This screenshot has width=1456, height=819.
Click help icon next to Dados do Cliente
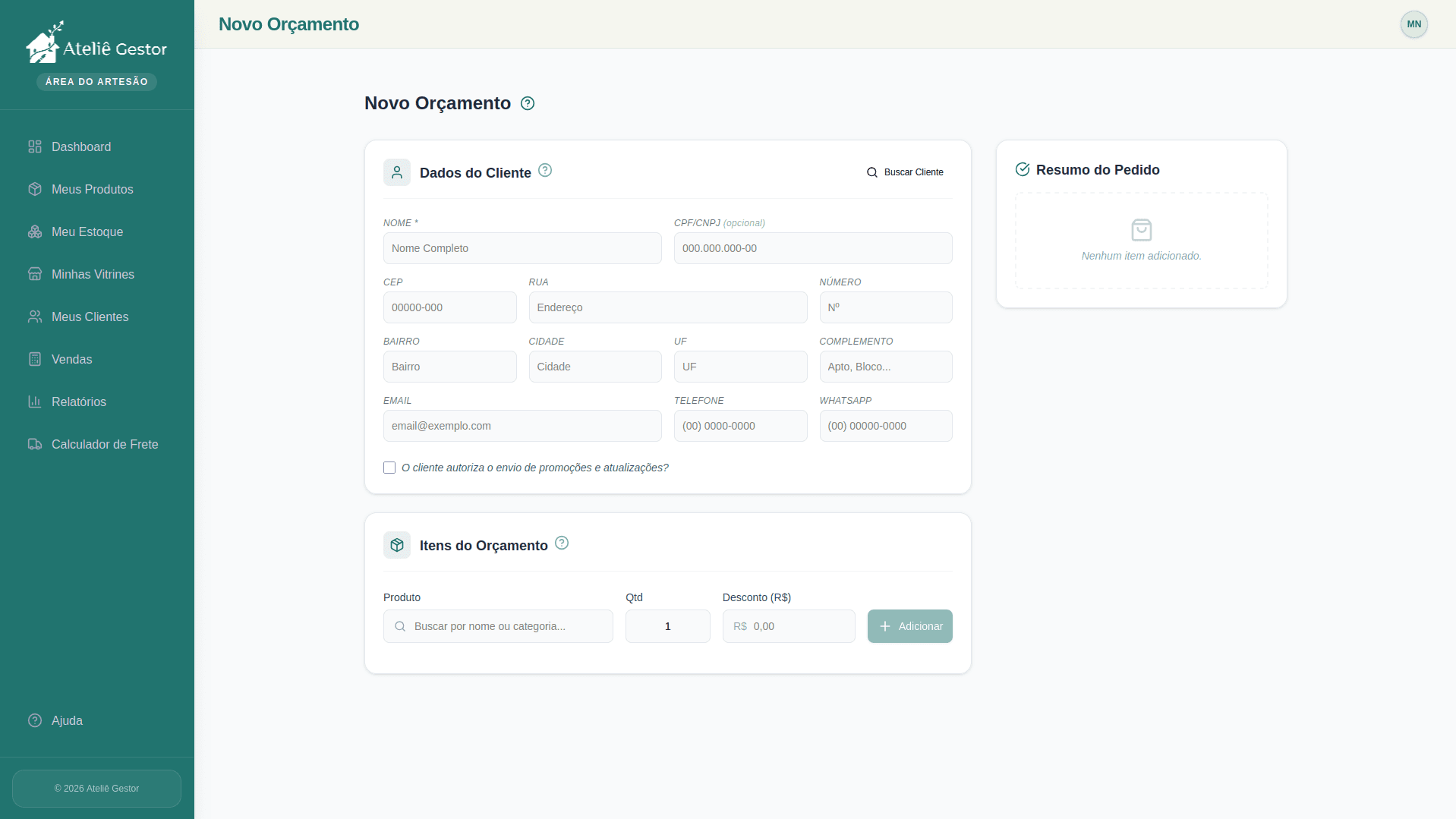tap(545, 170)
